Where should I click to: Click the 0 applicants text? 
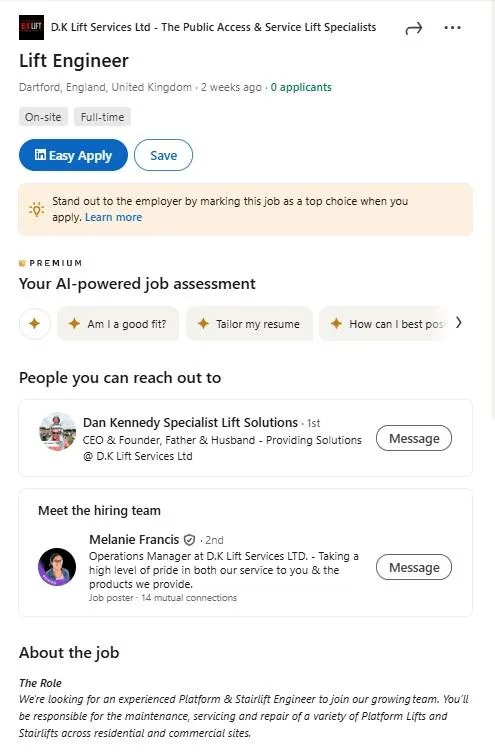click(301, 87)
